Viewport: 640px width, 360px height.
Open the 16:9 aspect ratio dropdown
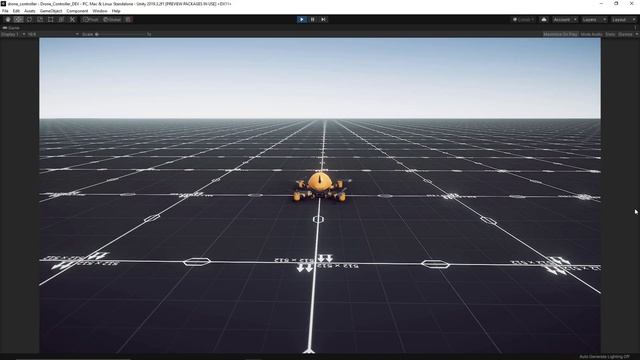(53, 34)
